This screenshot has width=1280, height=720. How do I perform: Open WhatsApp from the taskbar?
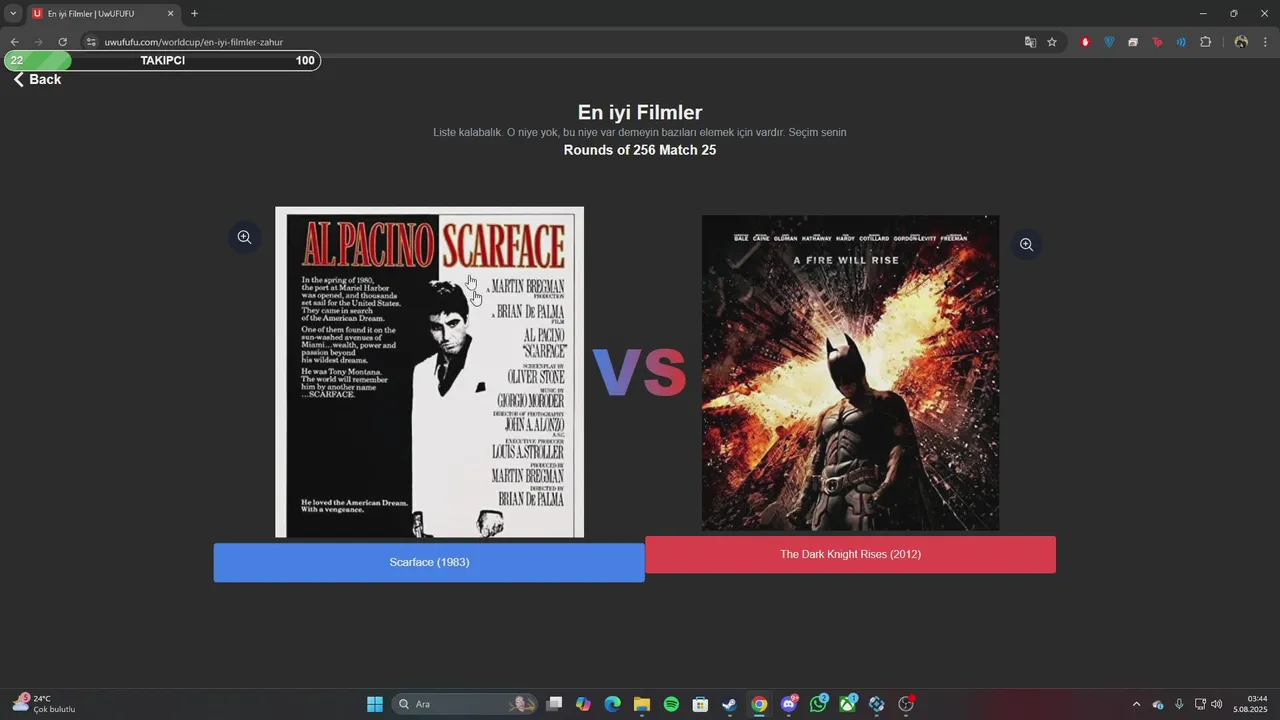click(818, 704)
